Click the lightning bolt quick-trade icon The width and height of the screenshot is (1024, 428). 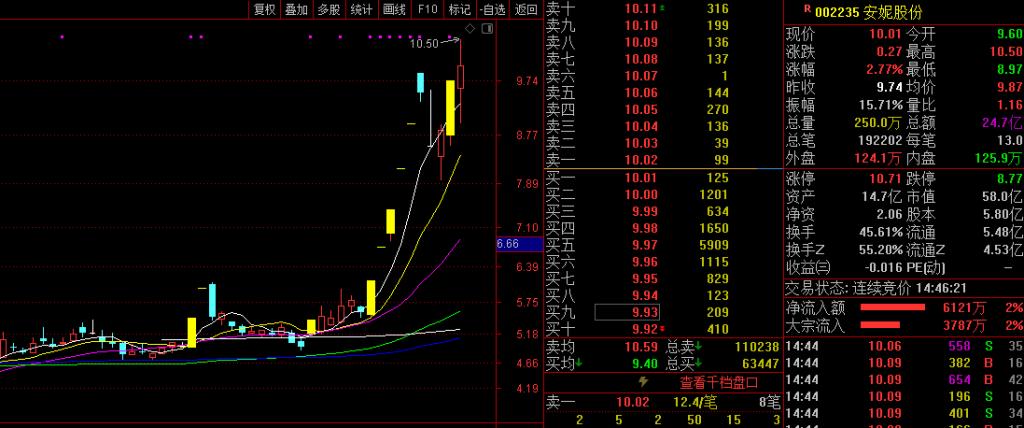643,382
